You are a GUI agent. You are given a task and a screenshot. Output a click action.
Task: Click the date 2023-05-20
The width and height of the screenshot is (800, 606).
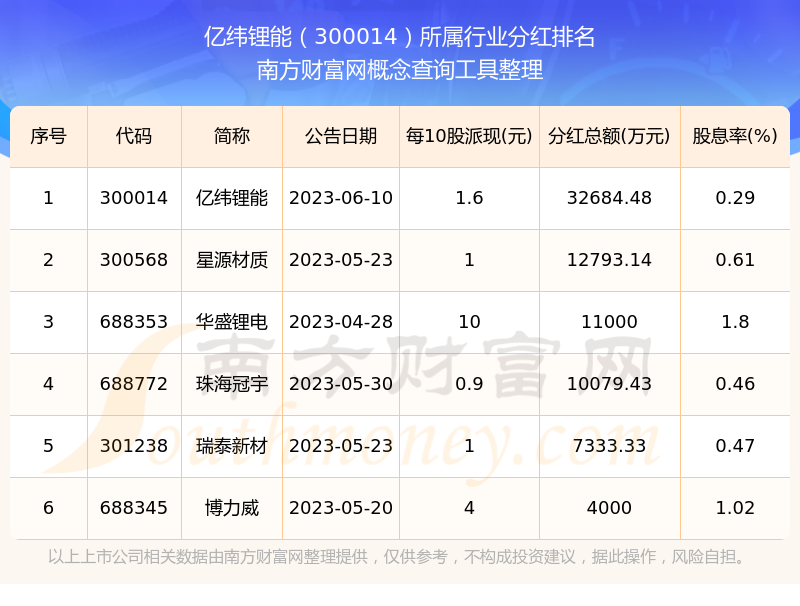click(x=341, y=508)
